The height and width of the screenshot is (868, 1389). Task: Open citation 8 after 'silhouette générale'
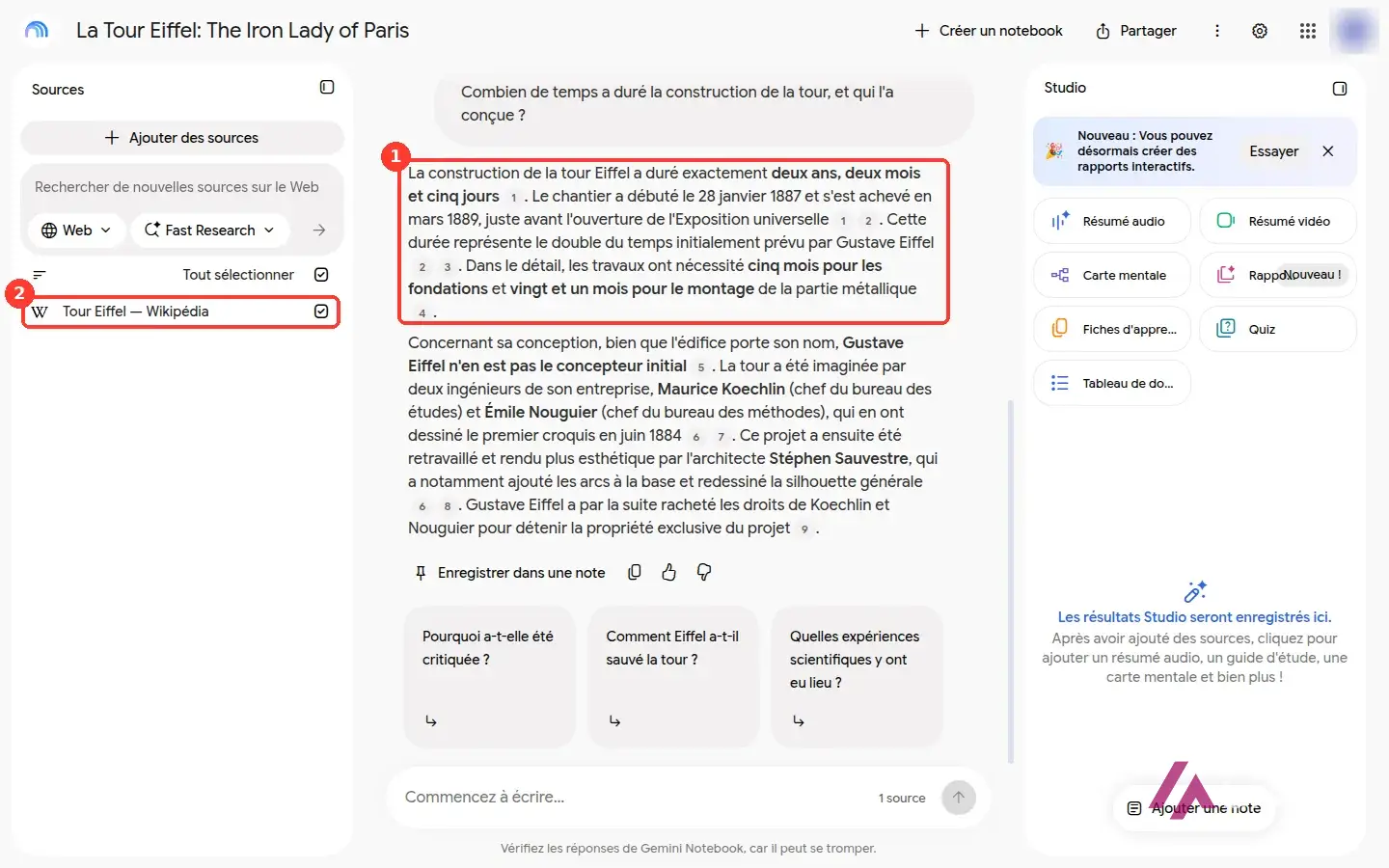tap(447, 506)
